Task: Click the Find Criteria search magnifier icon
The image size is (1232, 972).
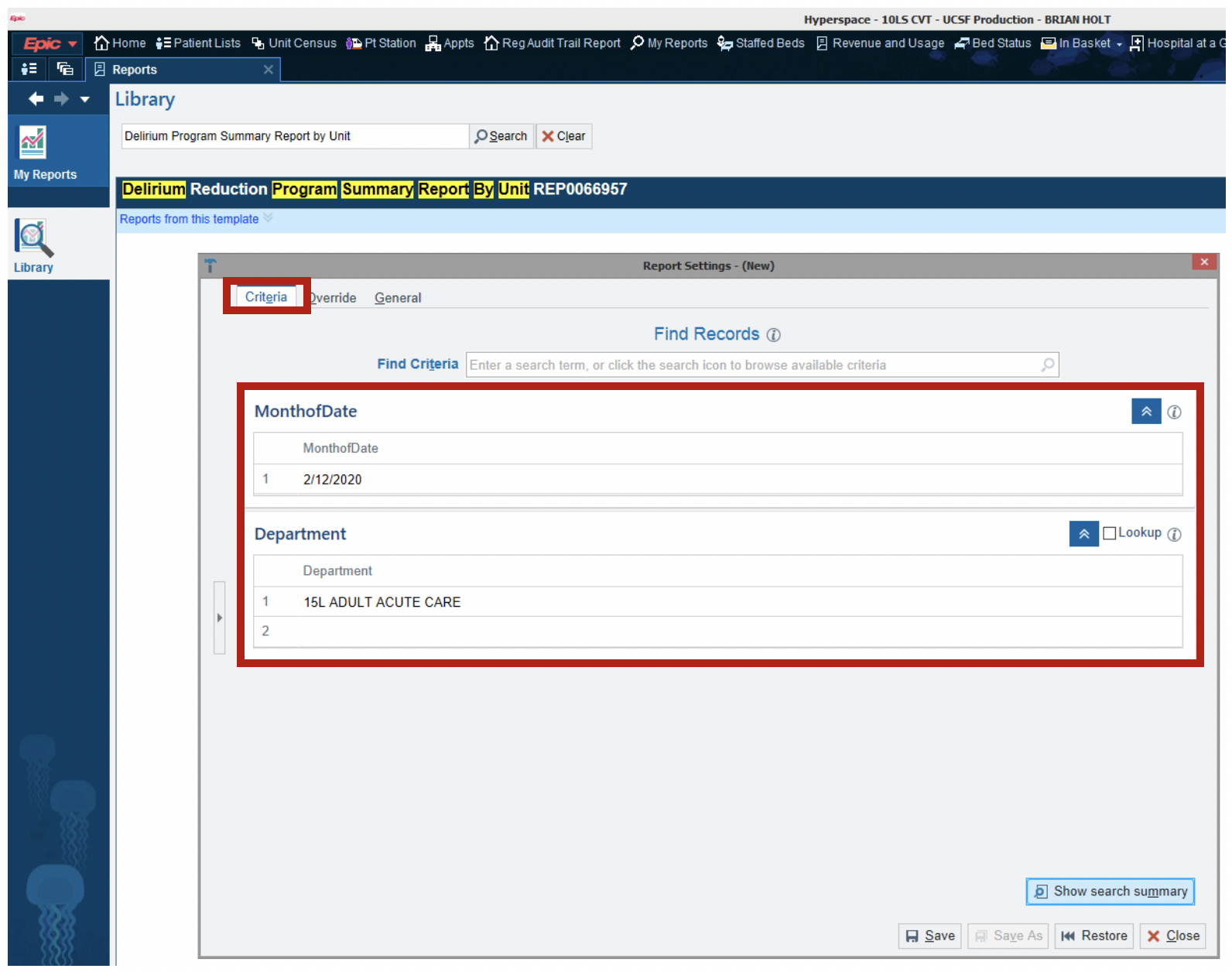Action: tap(1047, 365)
